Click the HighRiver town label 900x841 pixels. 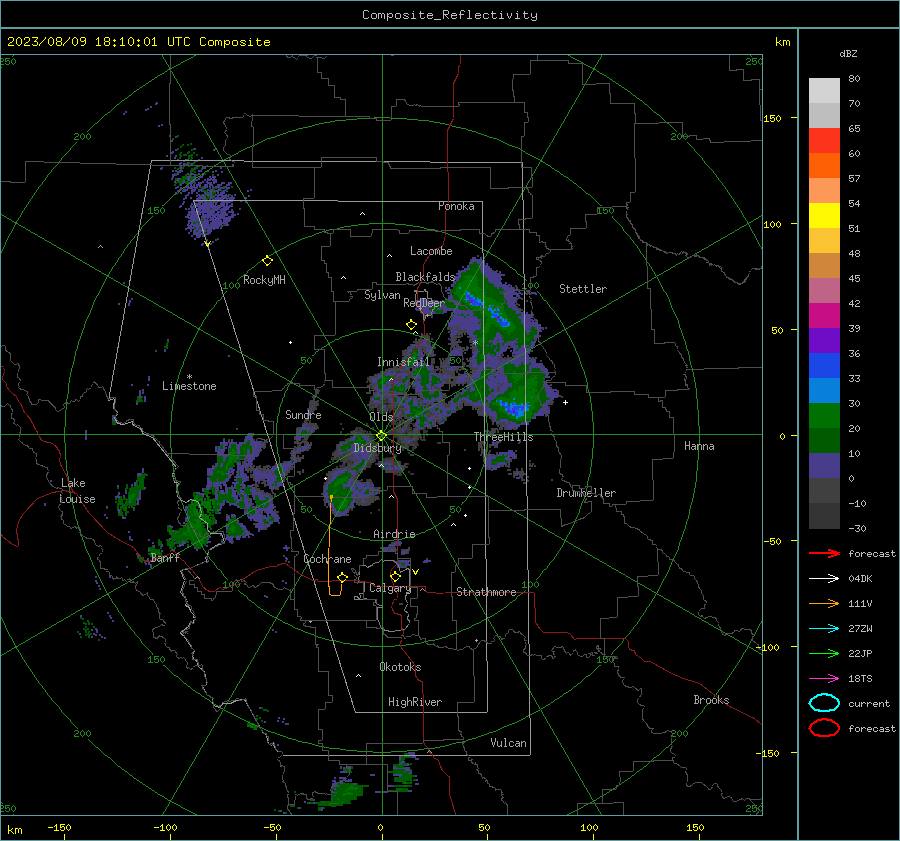(415, 702)
